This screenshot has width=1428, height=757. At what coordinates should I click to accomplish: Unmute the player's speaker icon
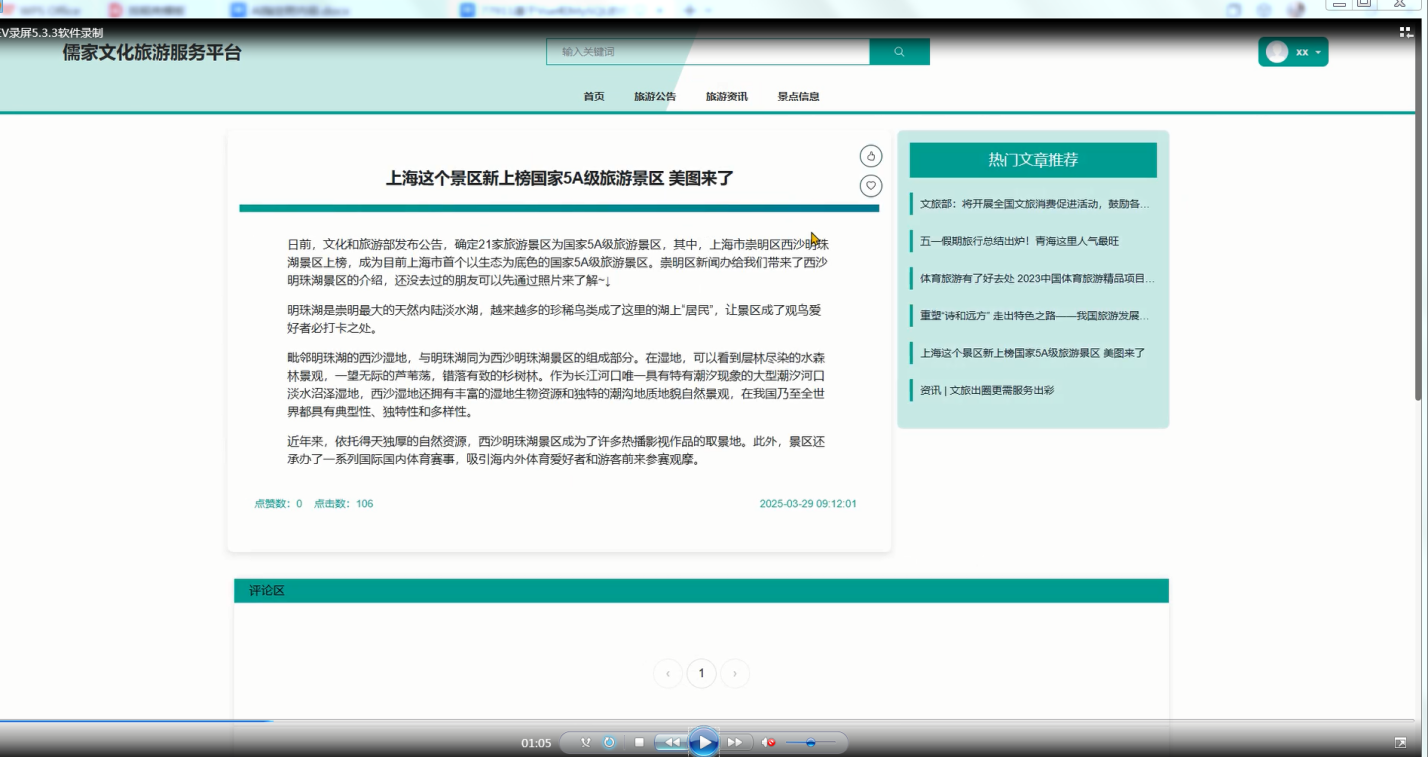pyautogui.click(x=768, y=743)
